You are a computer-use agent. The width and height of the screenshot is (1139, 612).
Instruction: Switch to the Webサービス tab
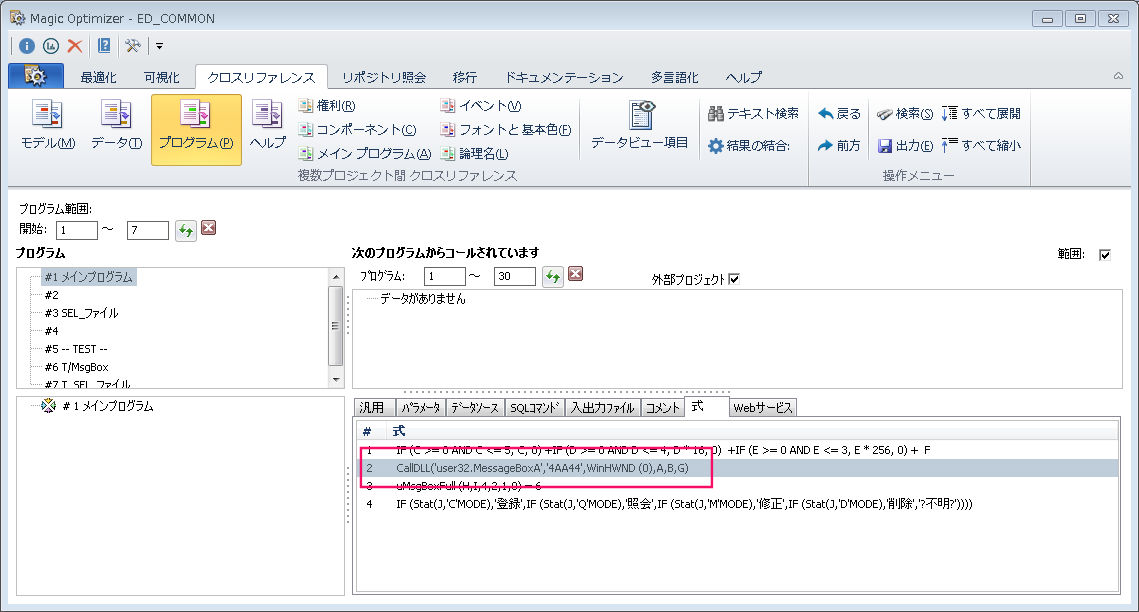763,407
